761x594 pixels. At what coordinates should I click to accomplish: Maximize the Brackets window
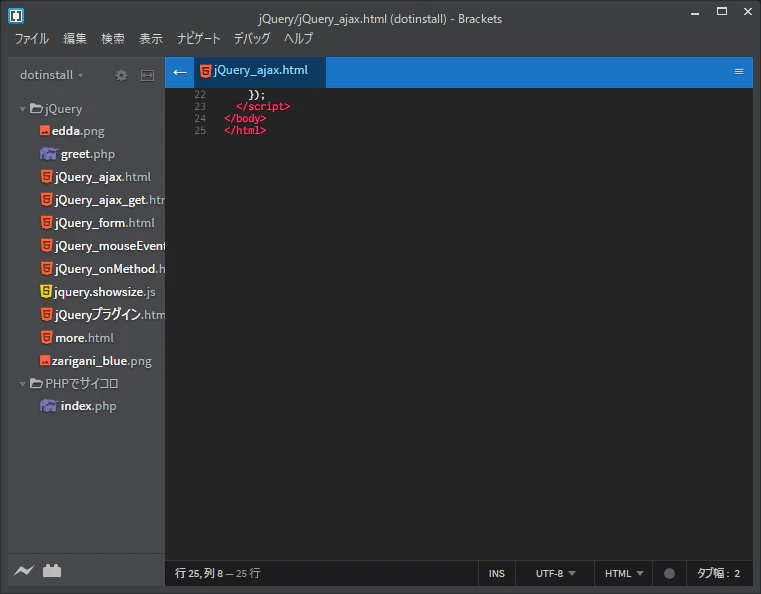point(722,12)
